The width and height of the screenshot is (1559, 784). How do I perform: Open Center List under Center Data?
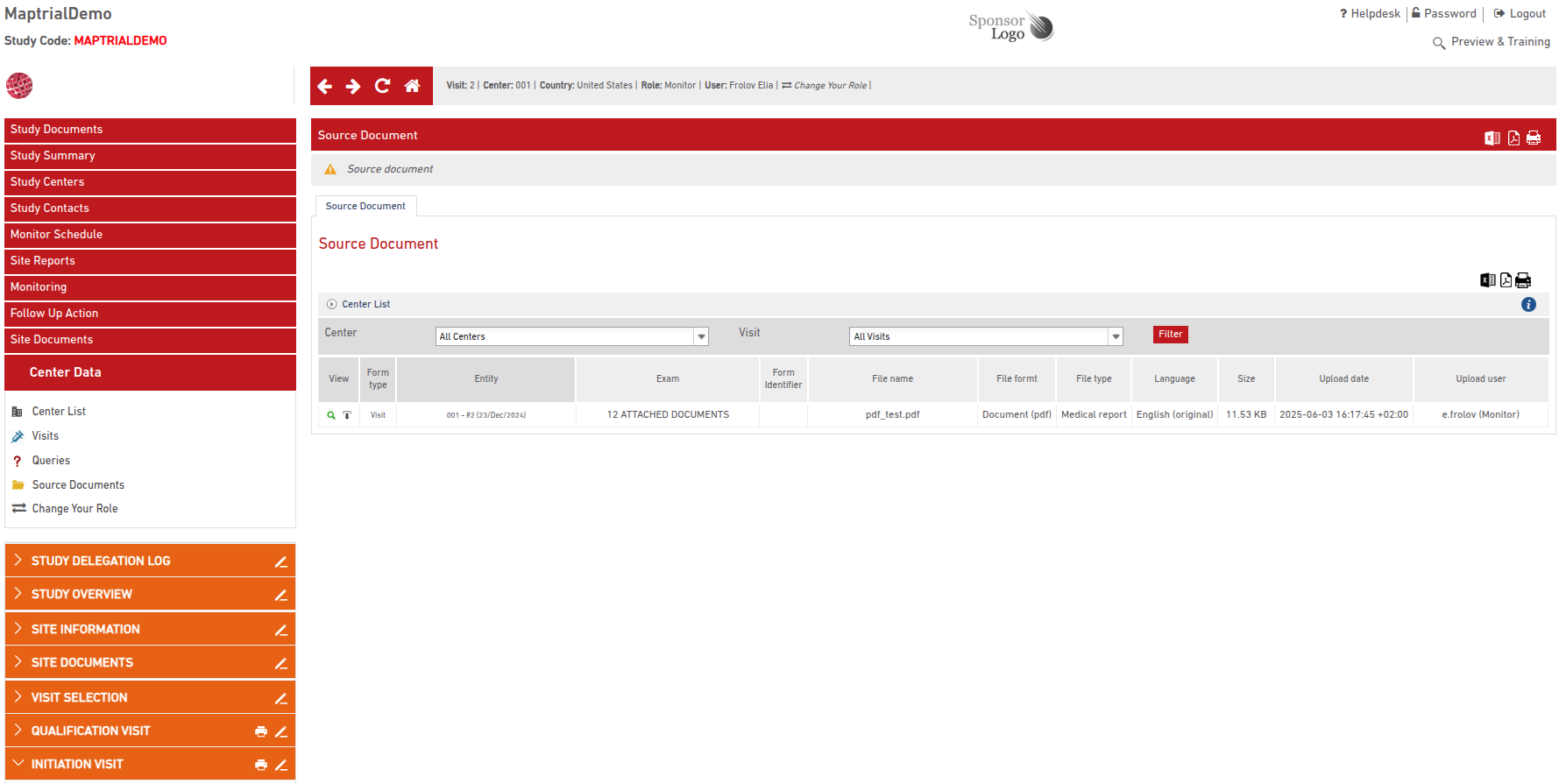59,412
